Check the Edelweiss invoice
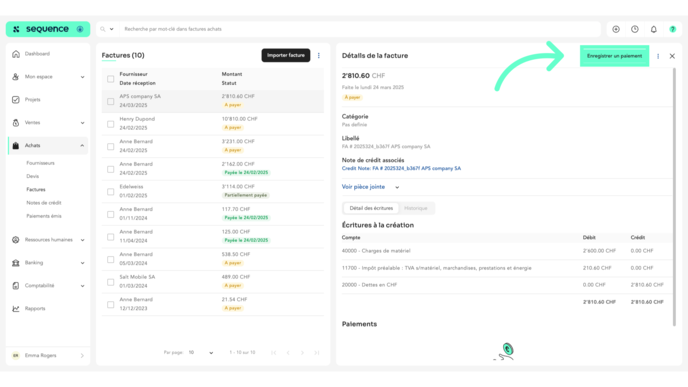The width and height of the screenshot is (688, 387). tap(111, 192)
